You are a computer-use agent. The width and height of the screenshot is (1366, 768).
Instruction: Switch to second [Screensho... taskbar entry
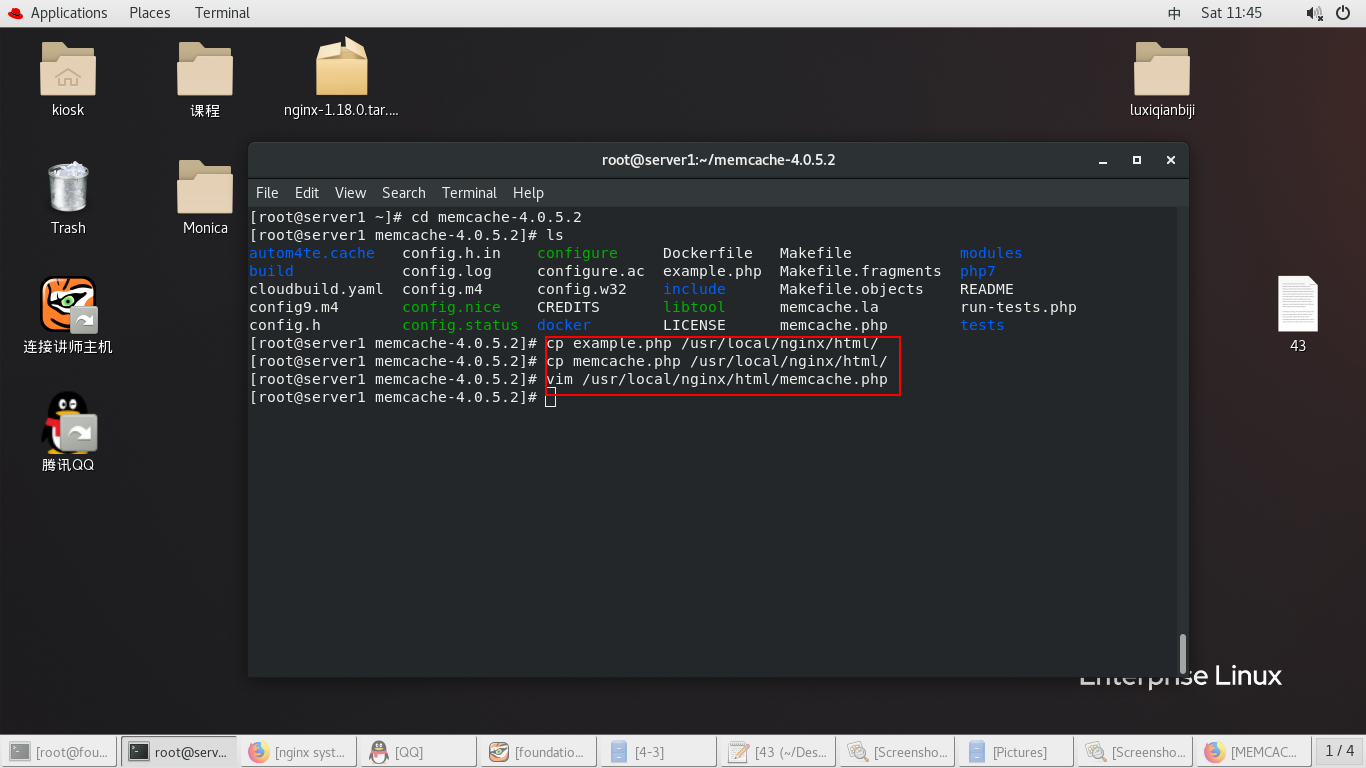click(x=1134, y=751)
